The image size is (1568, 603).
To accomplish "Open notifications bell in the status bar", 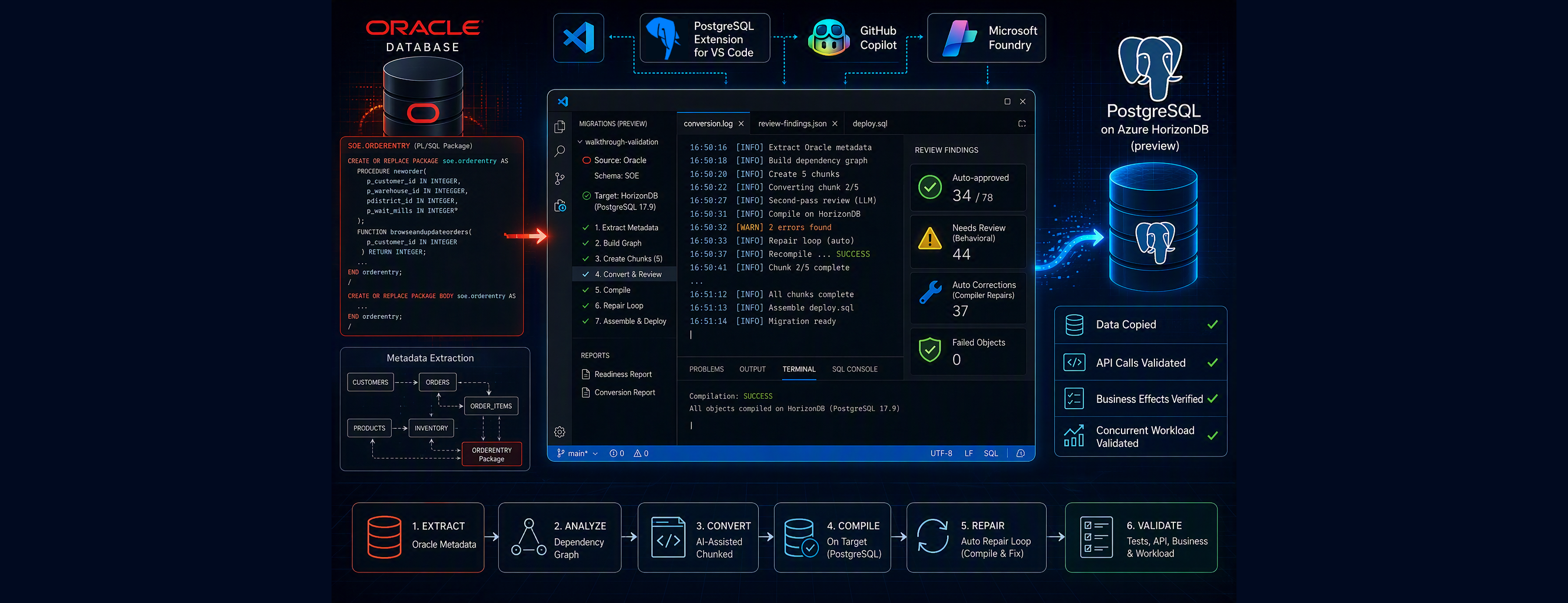I will 1021,453.
